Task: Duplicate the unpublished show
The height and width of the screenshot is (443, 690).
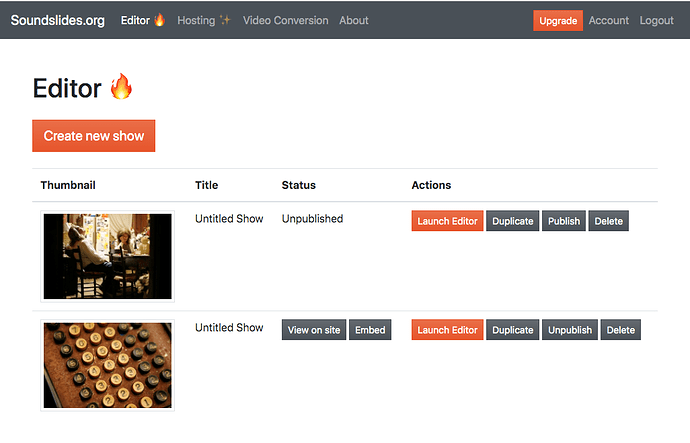Action: click(513, 221)
